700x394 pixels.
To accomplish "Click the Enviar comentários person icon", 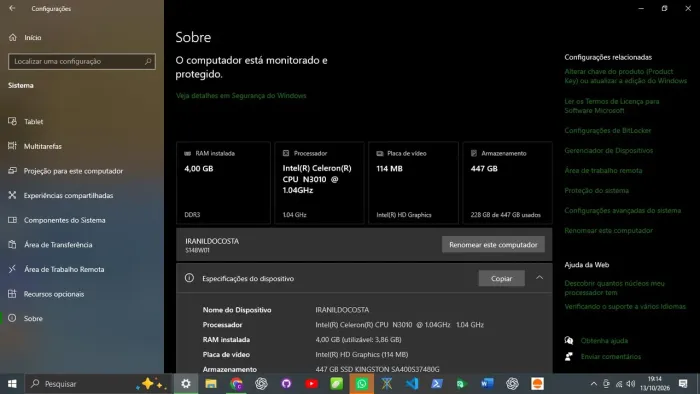I will (569, 357).
